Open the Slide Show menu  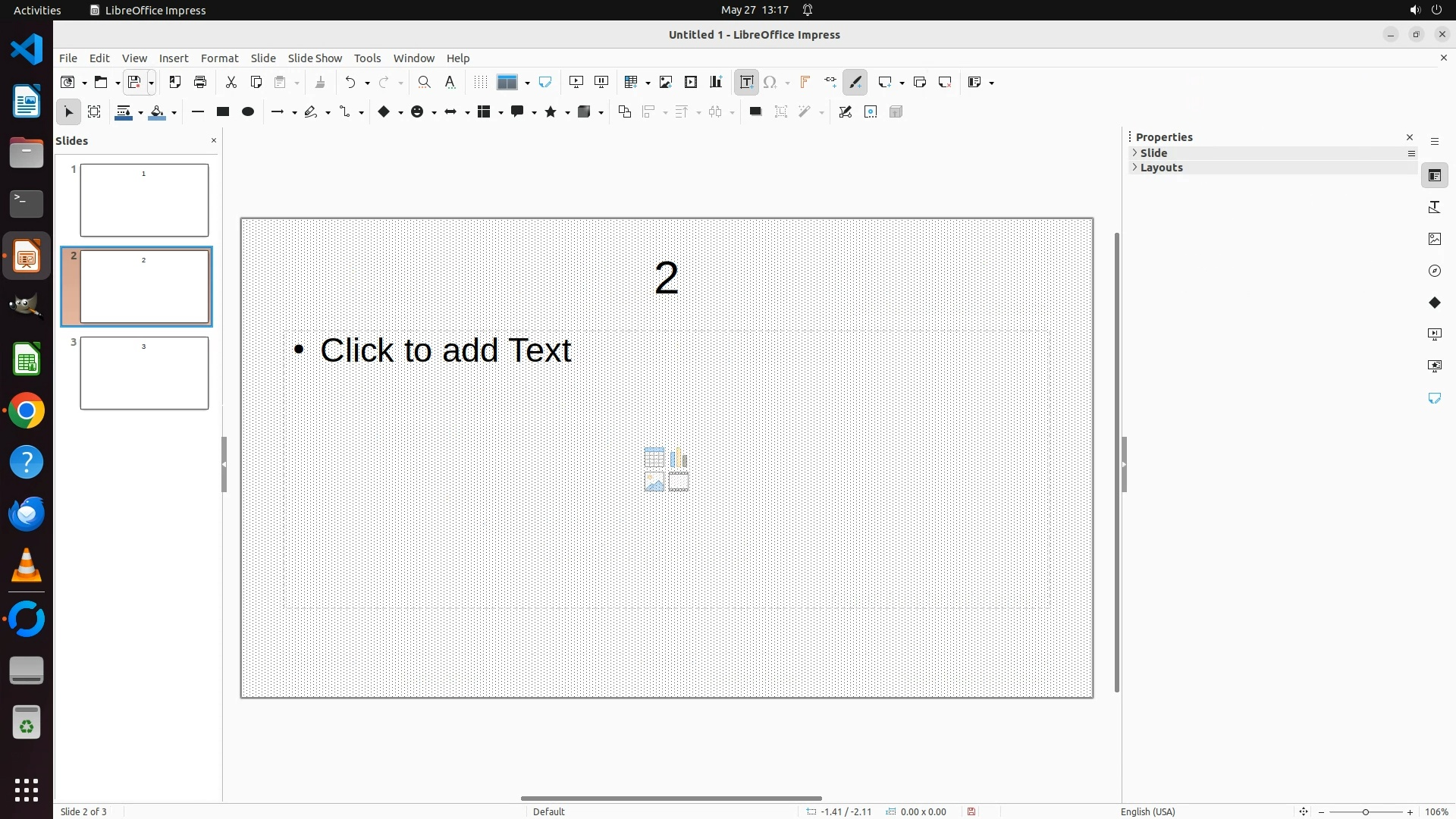point(315,58)
